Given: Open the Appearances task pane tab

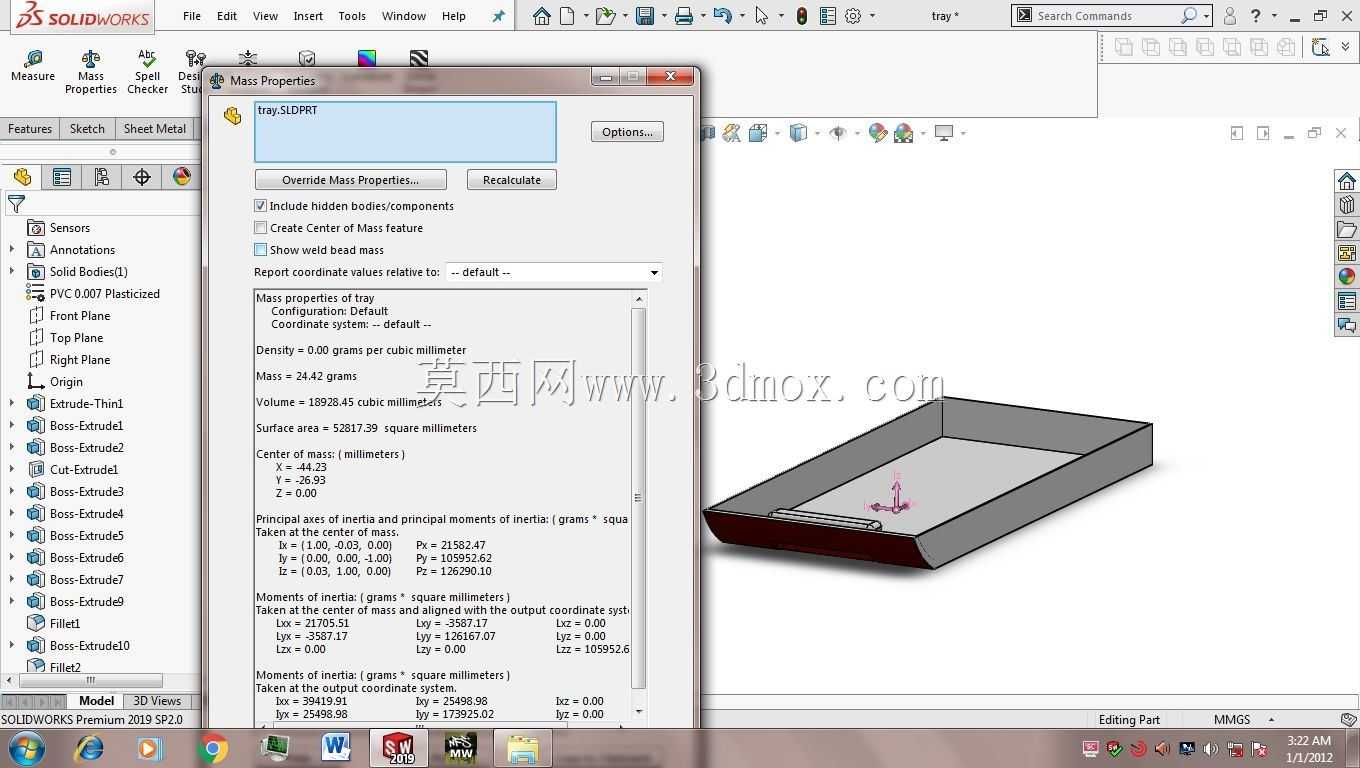Looking at the screenshot, I should point(1347,277).
